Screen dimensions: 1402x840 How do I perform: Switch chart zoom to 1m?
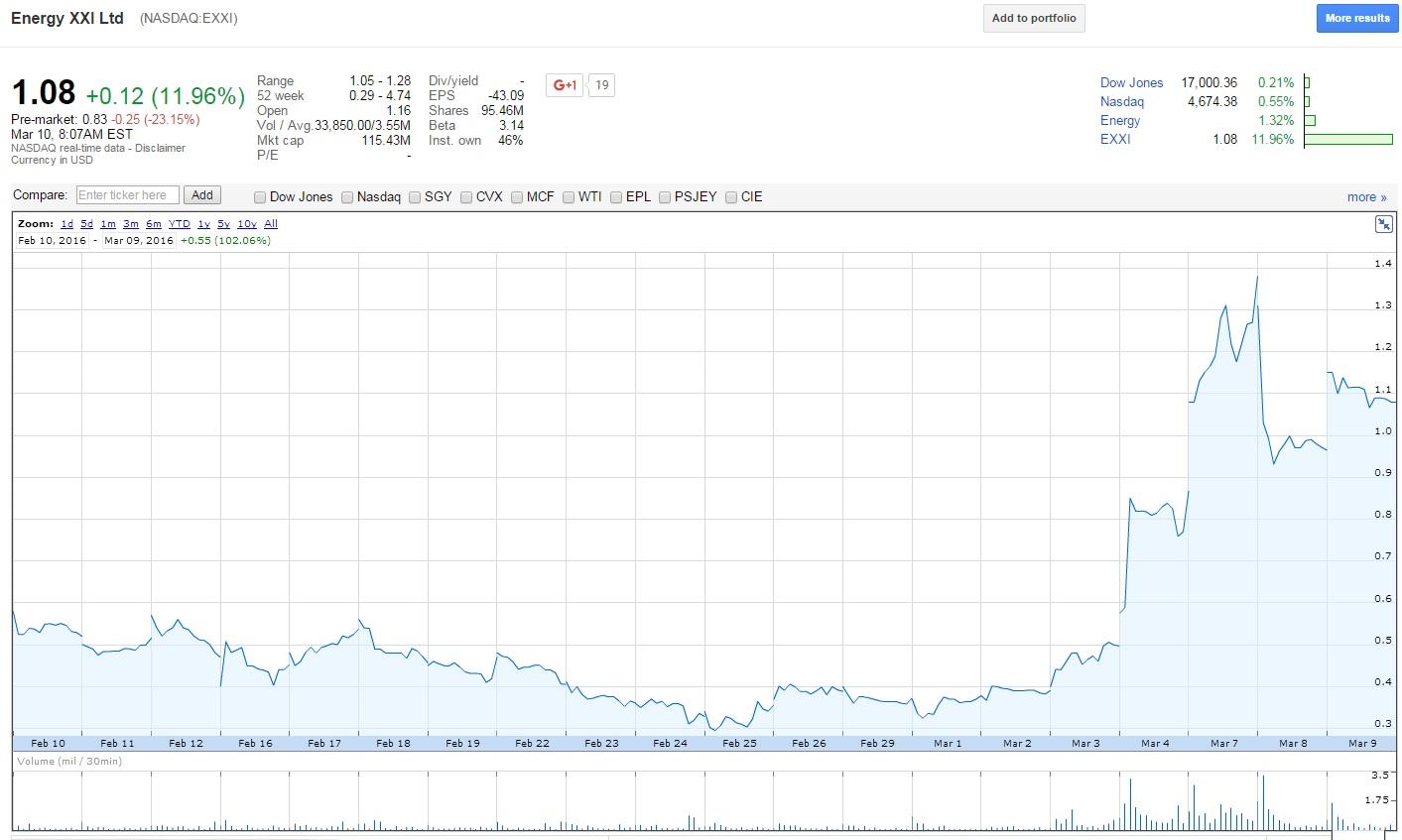coord(108,224)
